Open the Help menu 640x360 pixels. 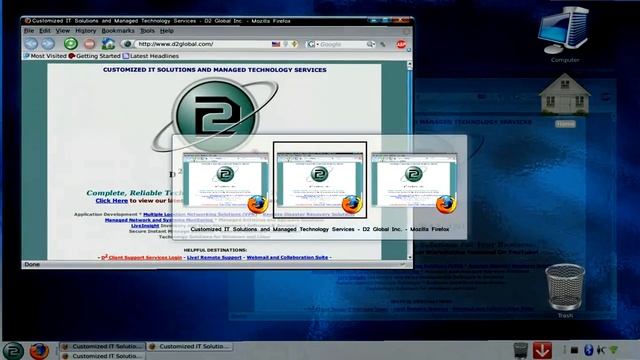point(167,31)
